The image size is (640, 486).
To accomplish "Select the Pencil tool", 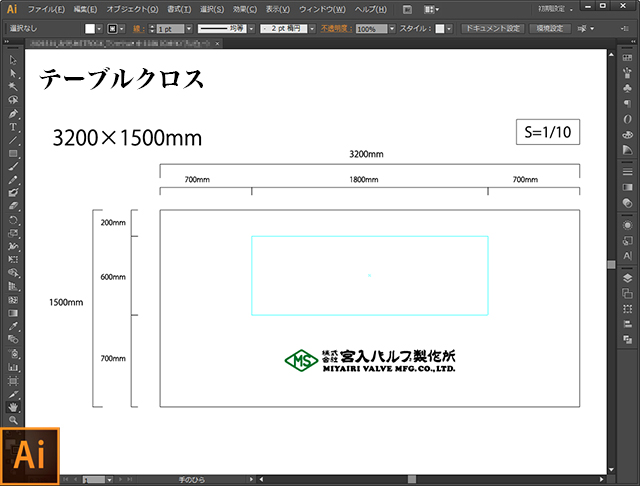I will tap(13, 180).
